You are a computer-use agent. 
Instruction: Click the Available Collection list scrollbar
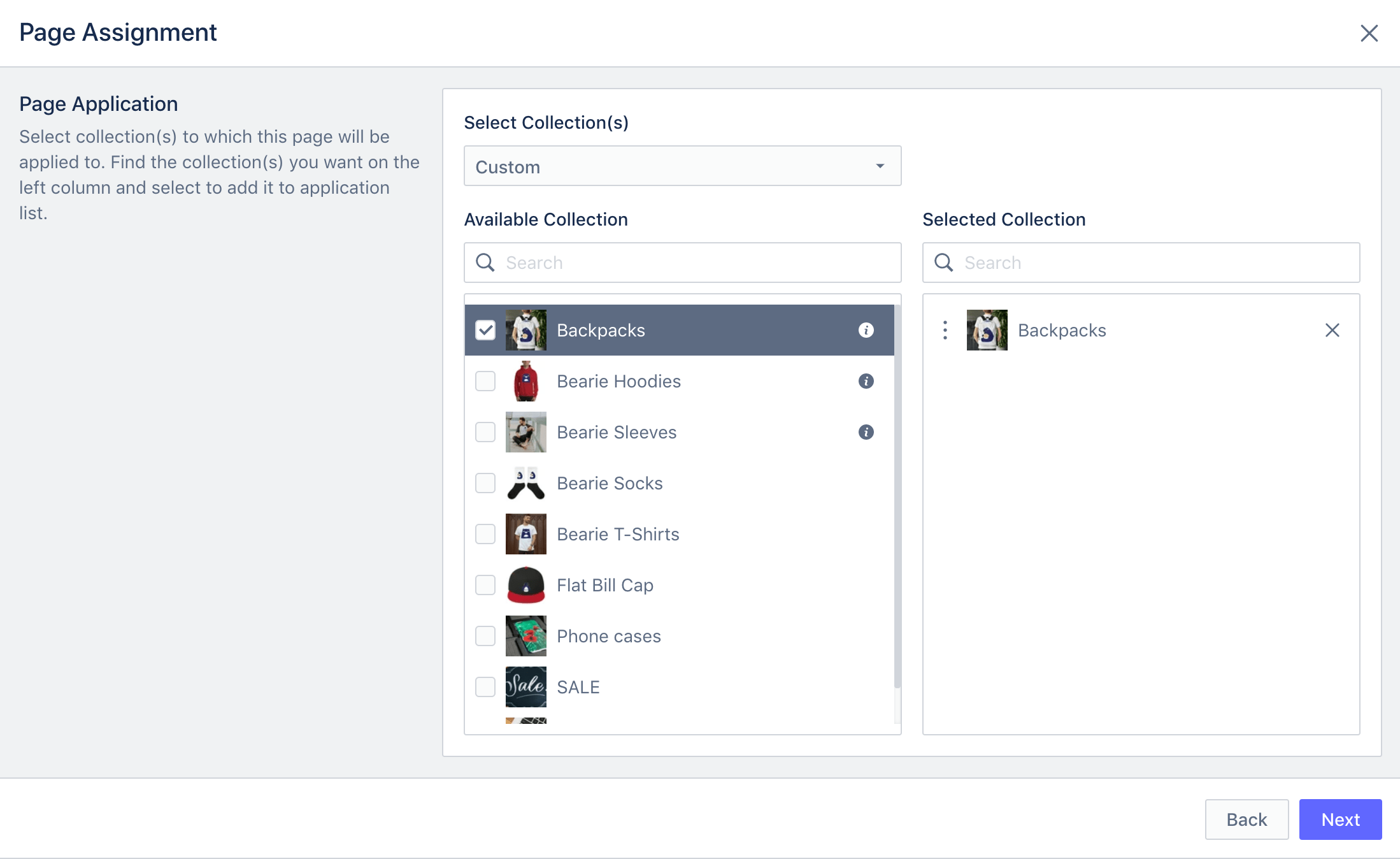pyautogui.click(x=897, y=496)
